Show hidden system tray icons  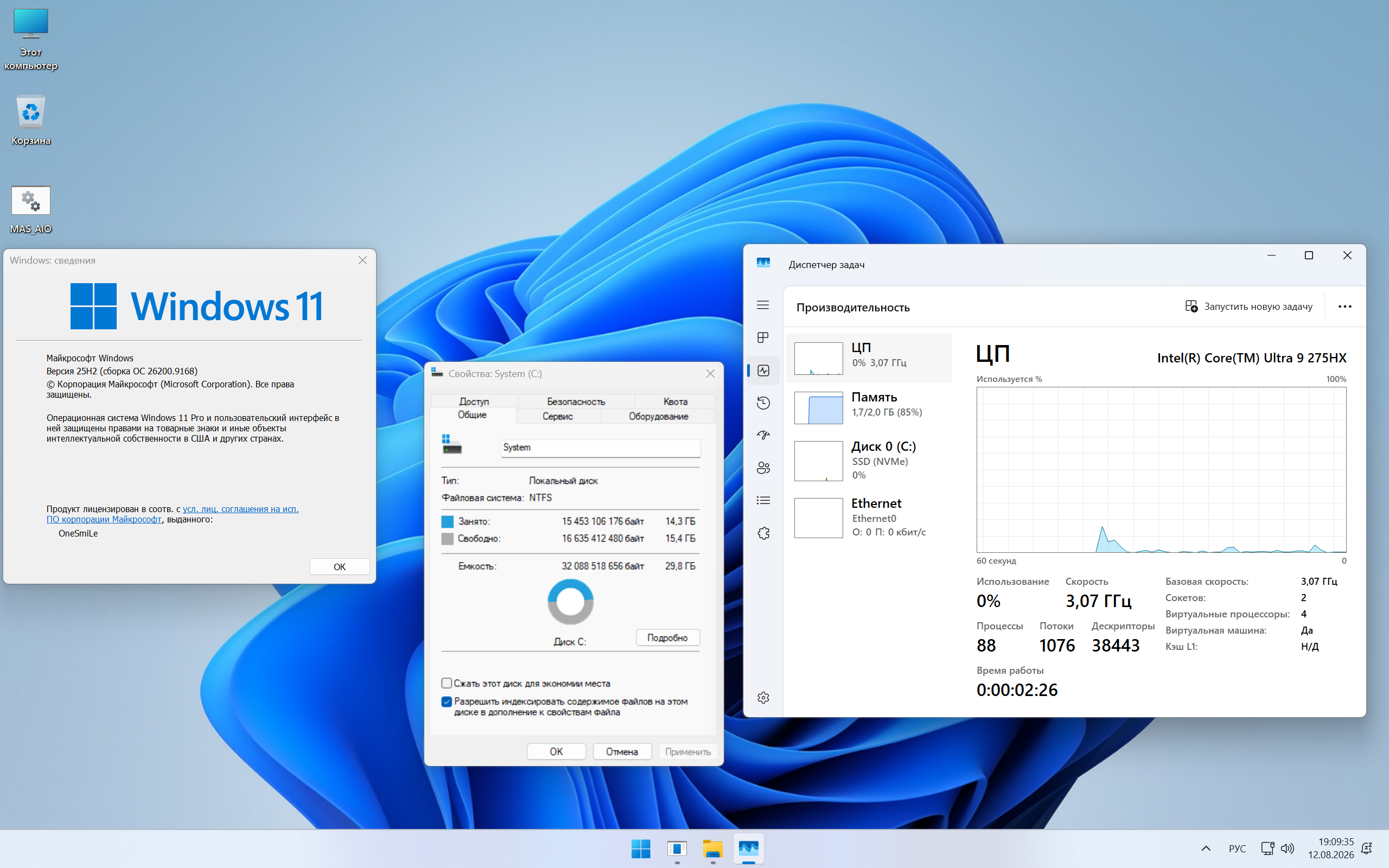(x=1206, y=848)
